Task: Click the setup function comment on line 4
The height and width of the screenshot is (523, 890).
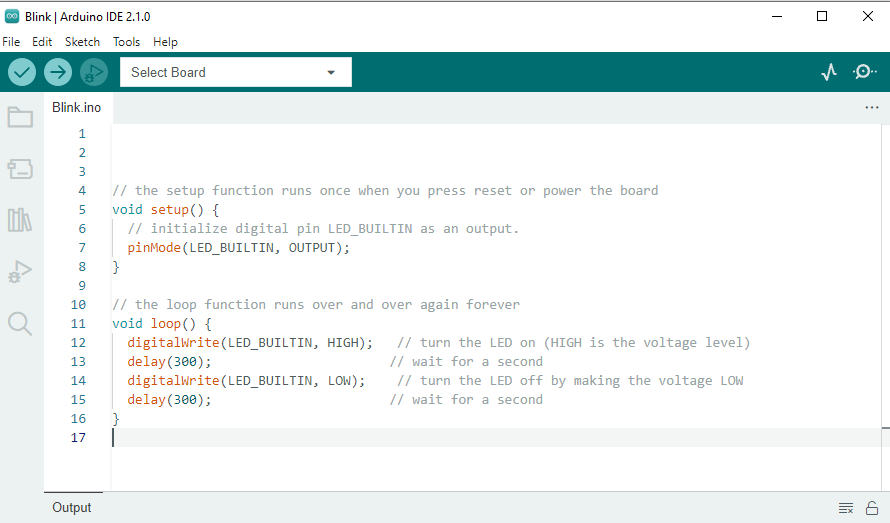Action: (x=385, y=190)
